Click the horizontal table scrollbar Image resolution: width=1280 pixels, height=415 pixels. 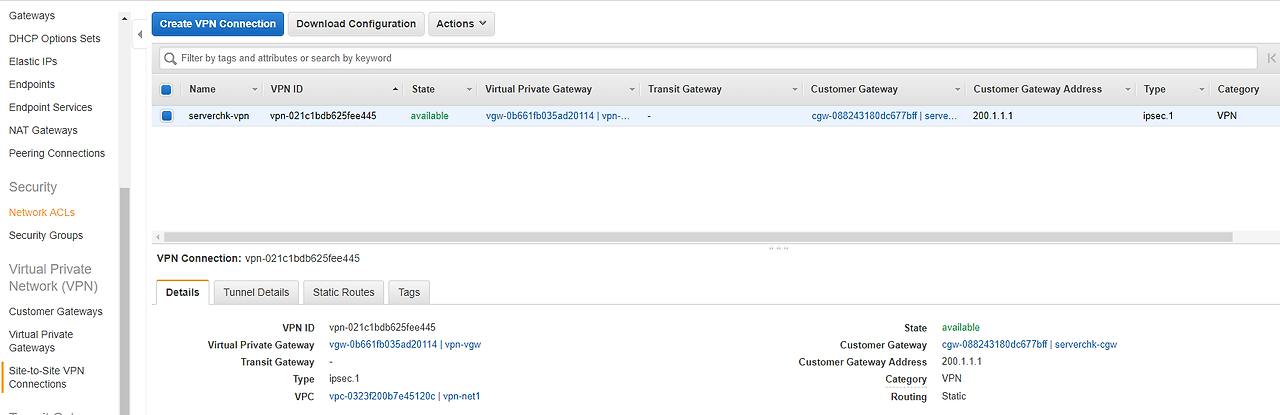(693, 237)
